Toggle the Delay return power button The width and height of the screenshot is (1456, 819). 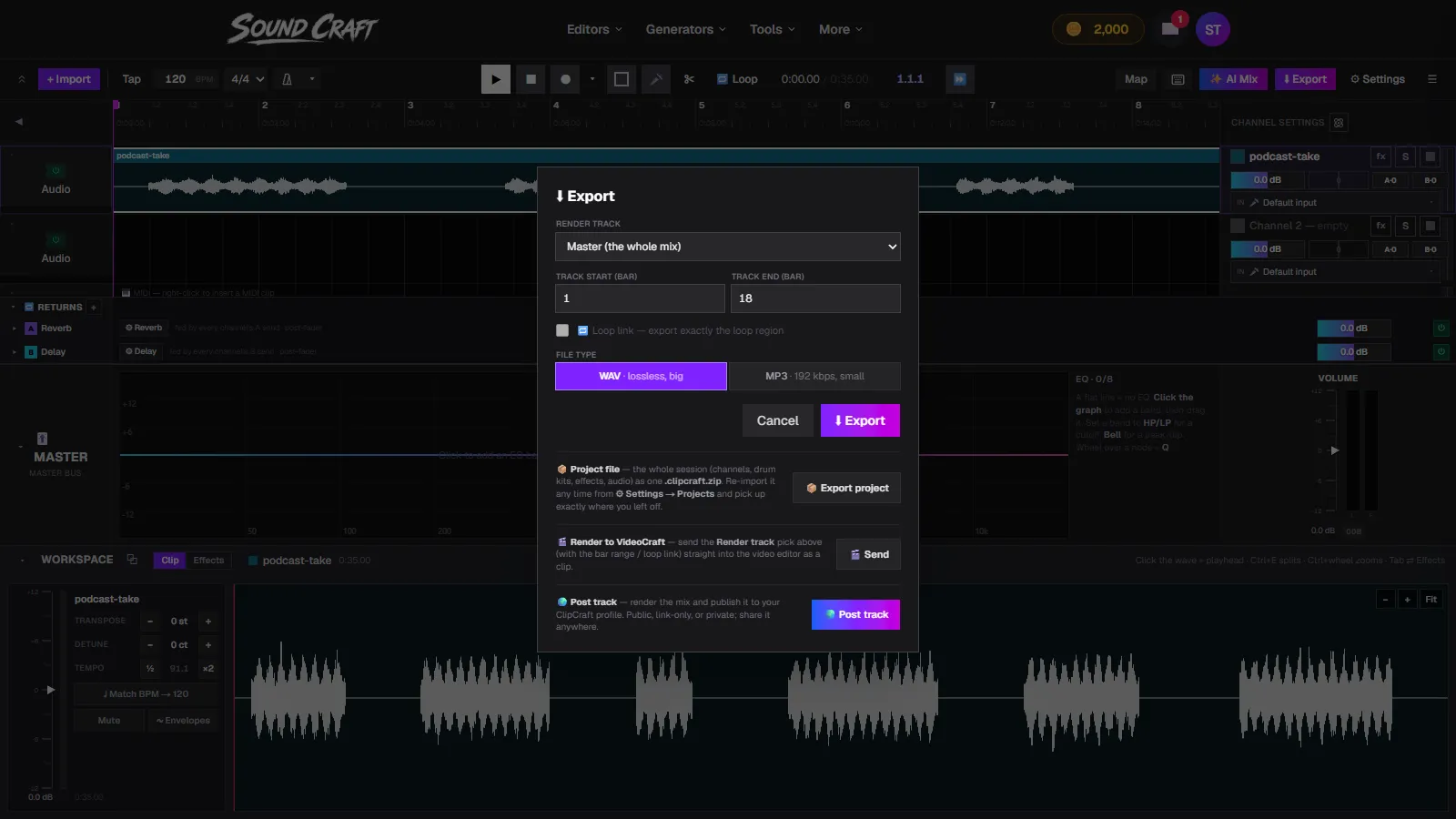coord(1441,351)
